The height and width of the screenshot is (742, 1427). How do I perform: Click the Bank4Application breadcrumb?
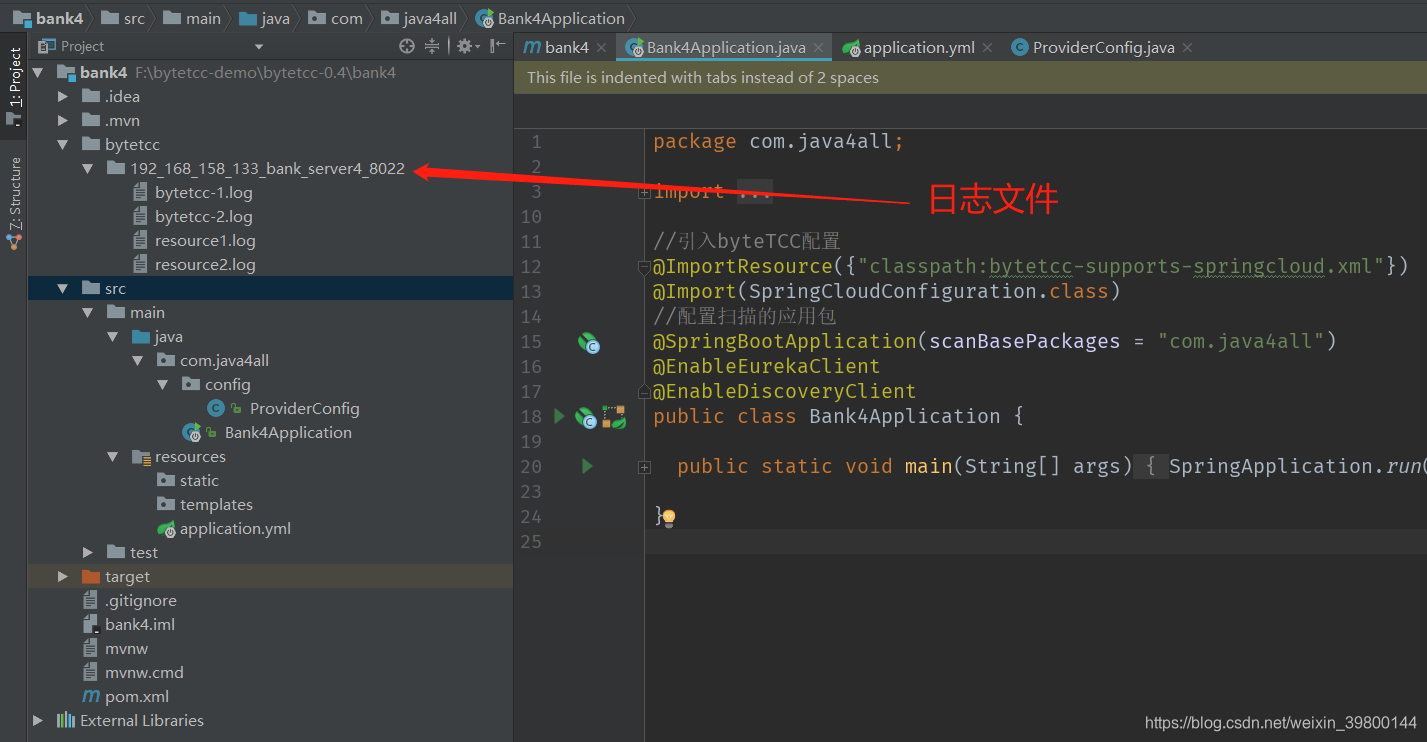[551, 18]
